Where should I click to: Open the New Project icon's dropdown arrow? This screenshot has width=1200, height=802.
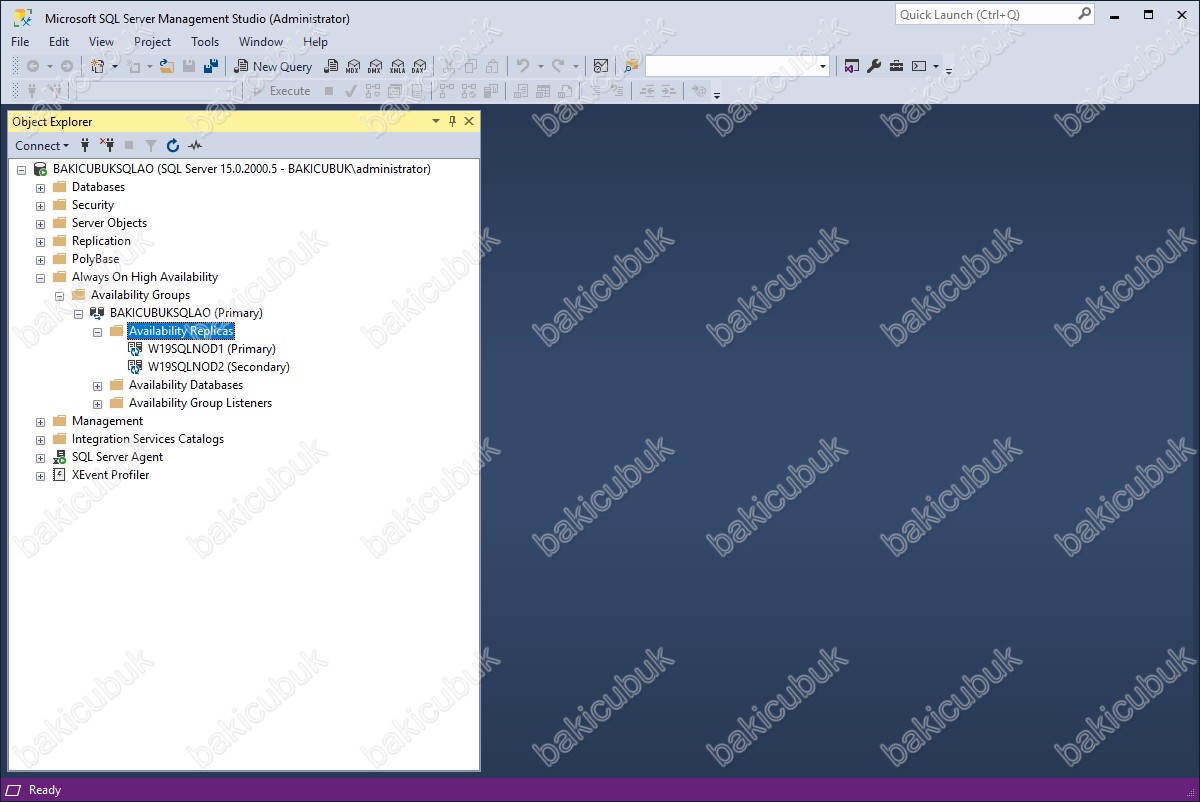pos(115,66)
